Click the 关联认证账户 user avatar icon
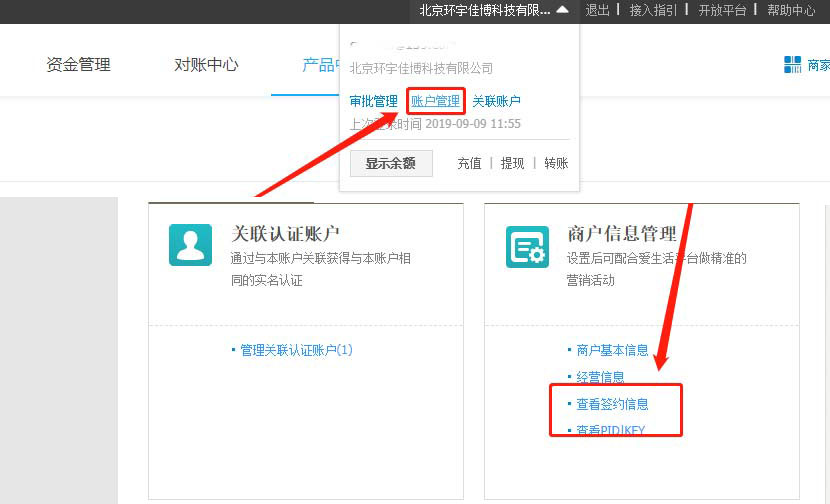 (190, 245)
